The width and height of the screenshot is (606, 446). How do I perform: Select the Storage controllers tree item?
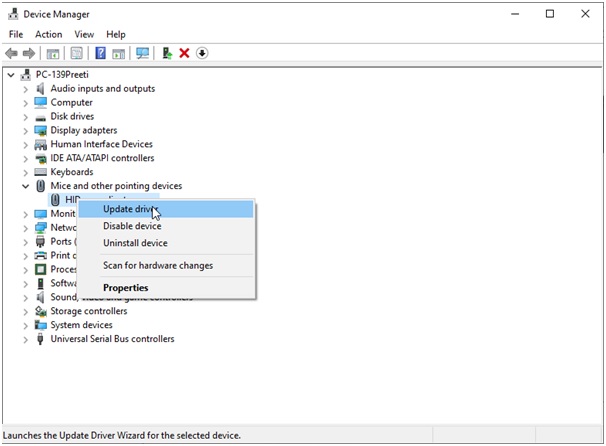tap(91, 311)
